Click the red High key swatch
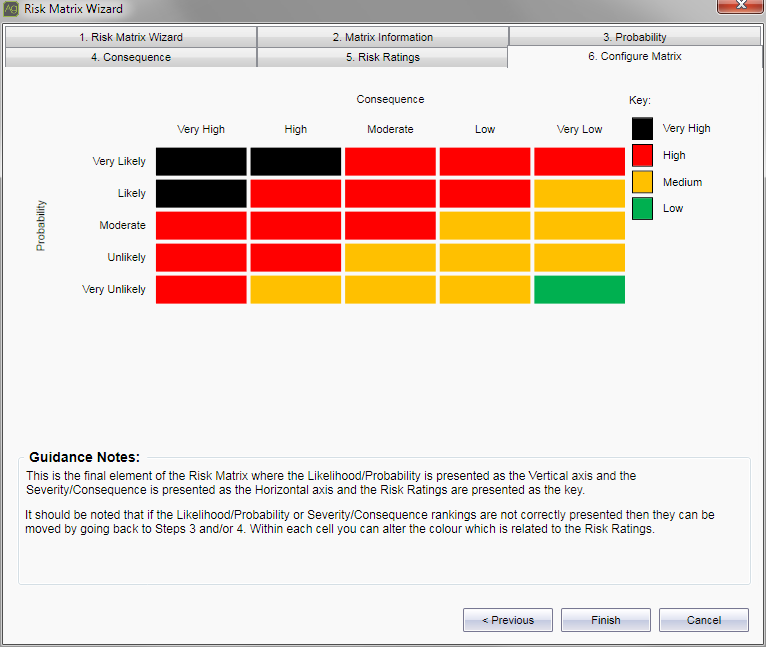 (x=642, y=155)
